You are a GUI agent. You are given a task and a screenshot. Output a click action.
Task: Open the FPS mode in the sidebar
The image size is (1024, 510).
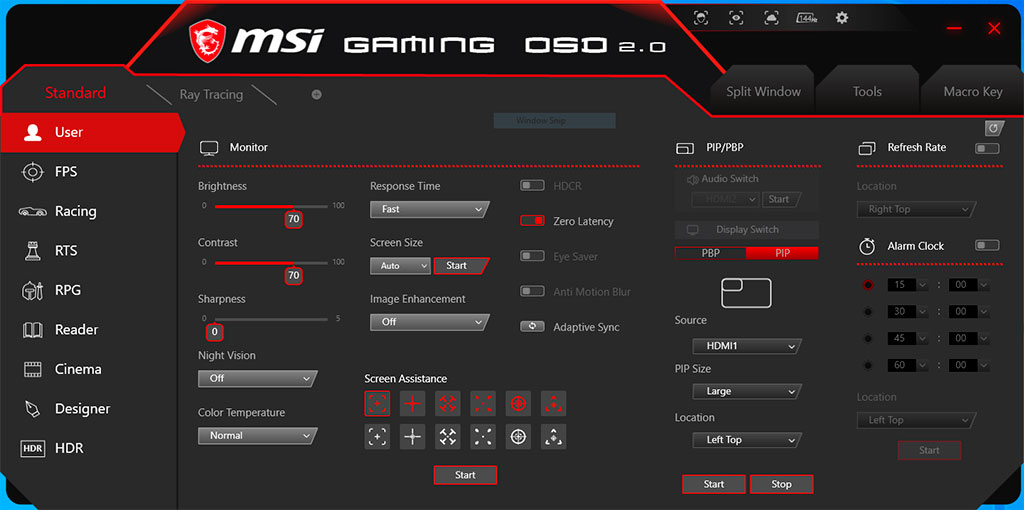(x=88, y=172)
